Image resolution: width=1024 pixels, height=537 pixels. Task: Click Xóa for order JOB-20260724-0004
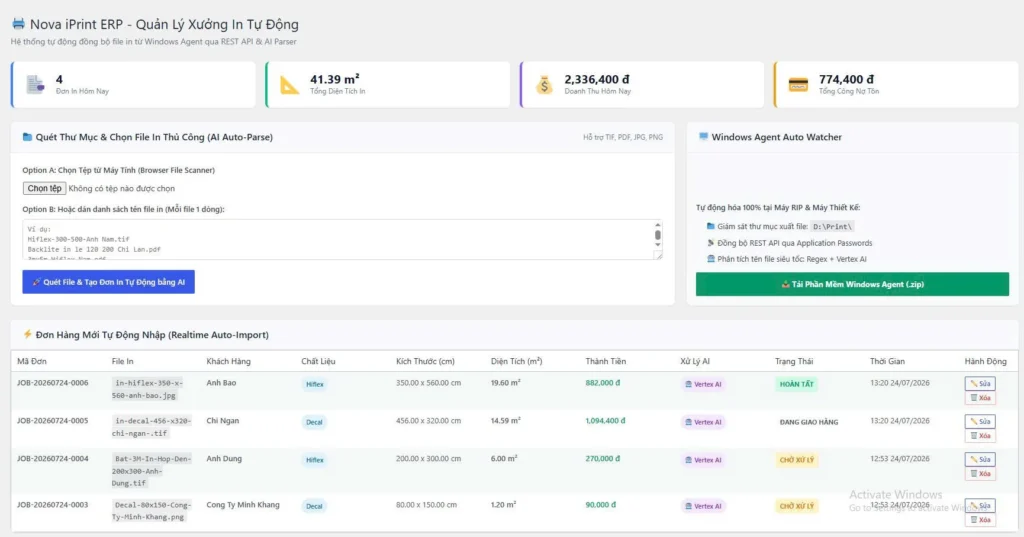click(x=980, y=474)
